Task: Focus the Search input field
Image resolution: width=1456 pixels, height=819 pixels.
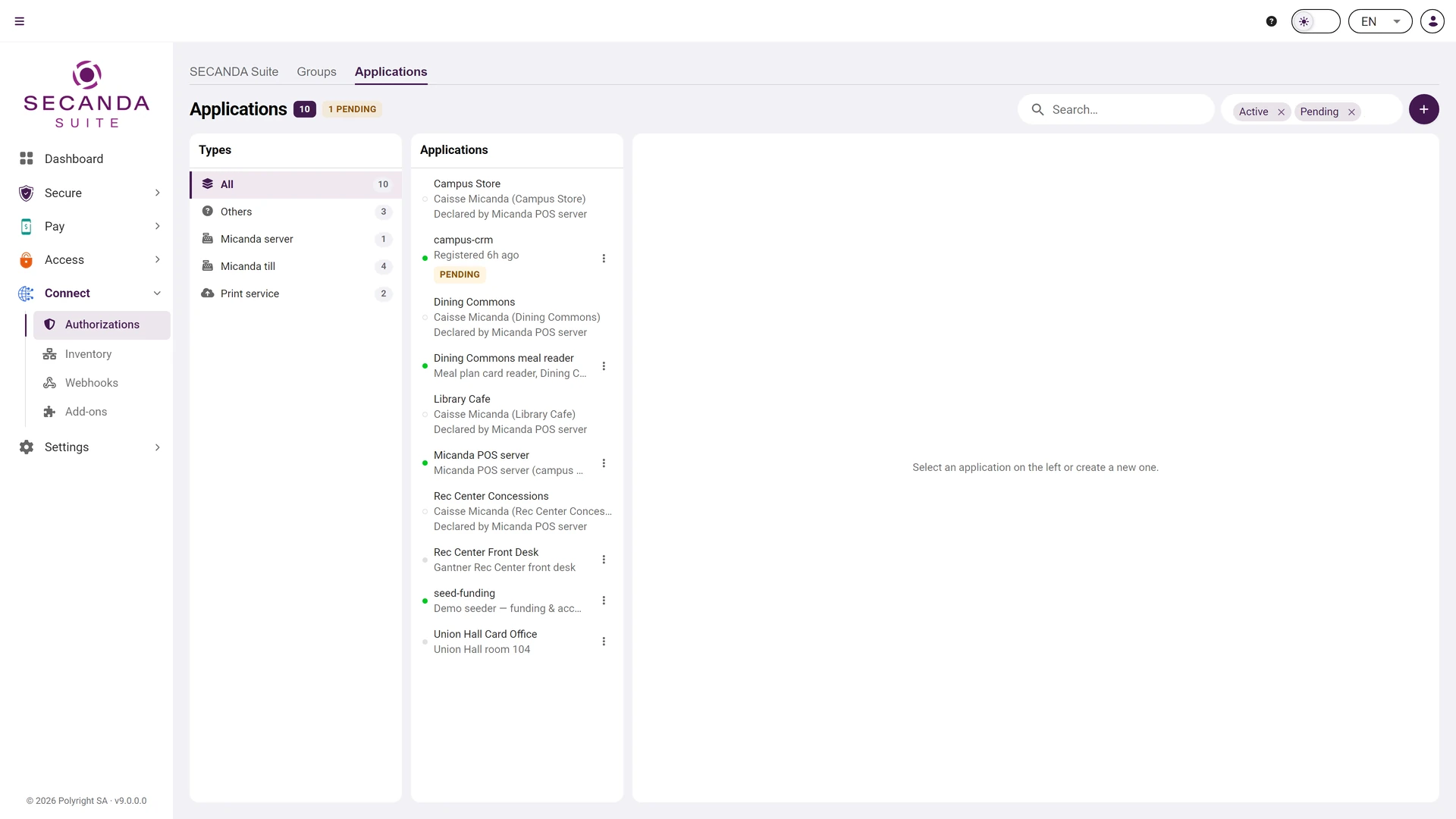Action: [x=1116, y=109]
